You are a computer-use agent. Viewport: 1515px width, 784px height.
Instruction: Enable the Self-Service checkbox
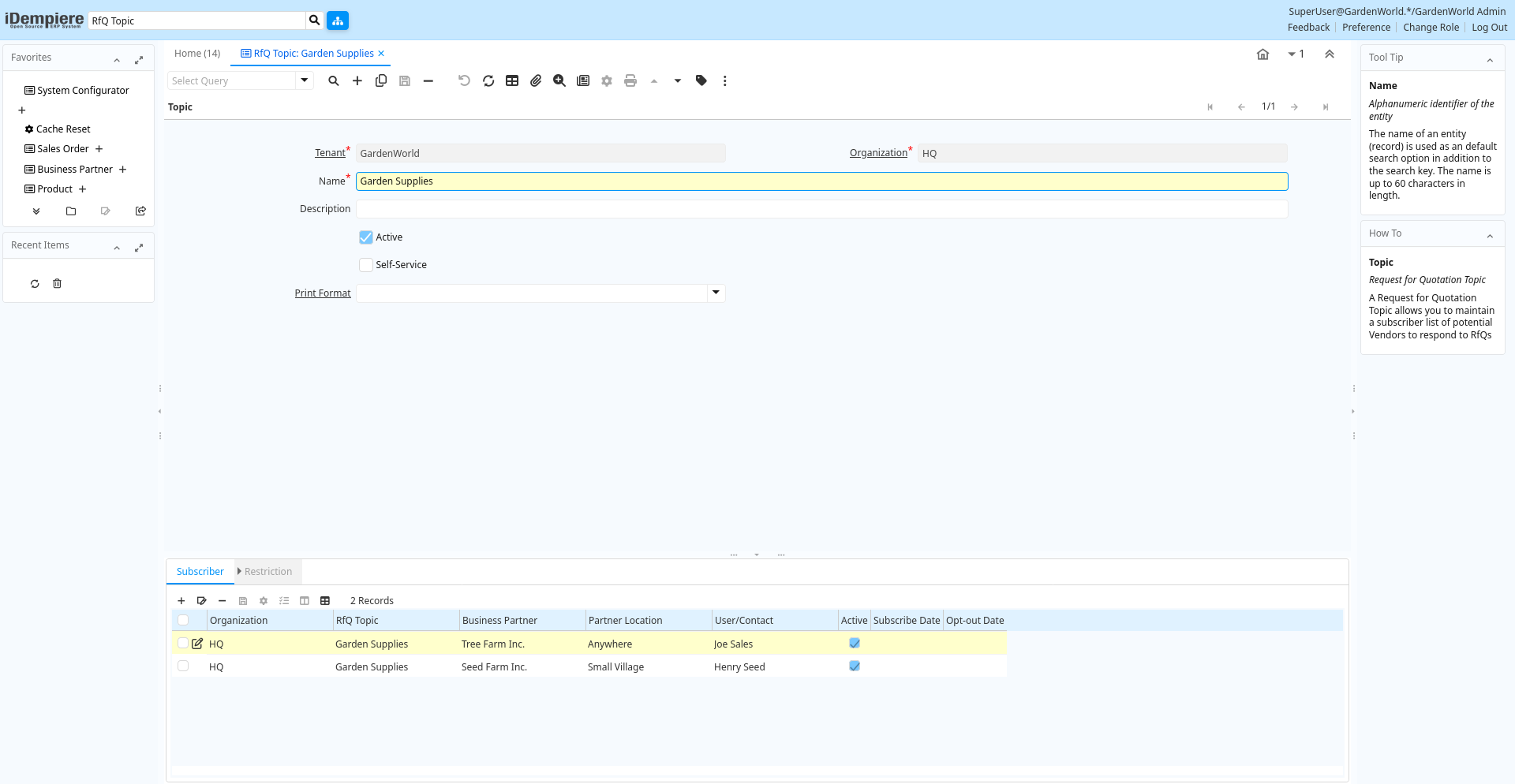click(366, 265)
